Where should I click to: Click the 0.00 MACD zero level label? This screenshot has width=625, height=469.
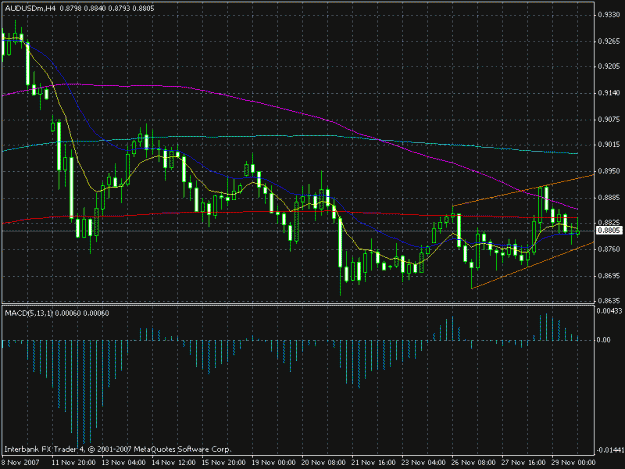603,339
